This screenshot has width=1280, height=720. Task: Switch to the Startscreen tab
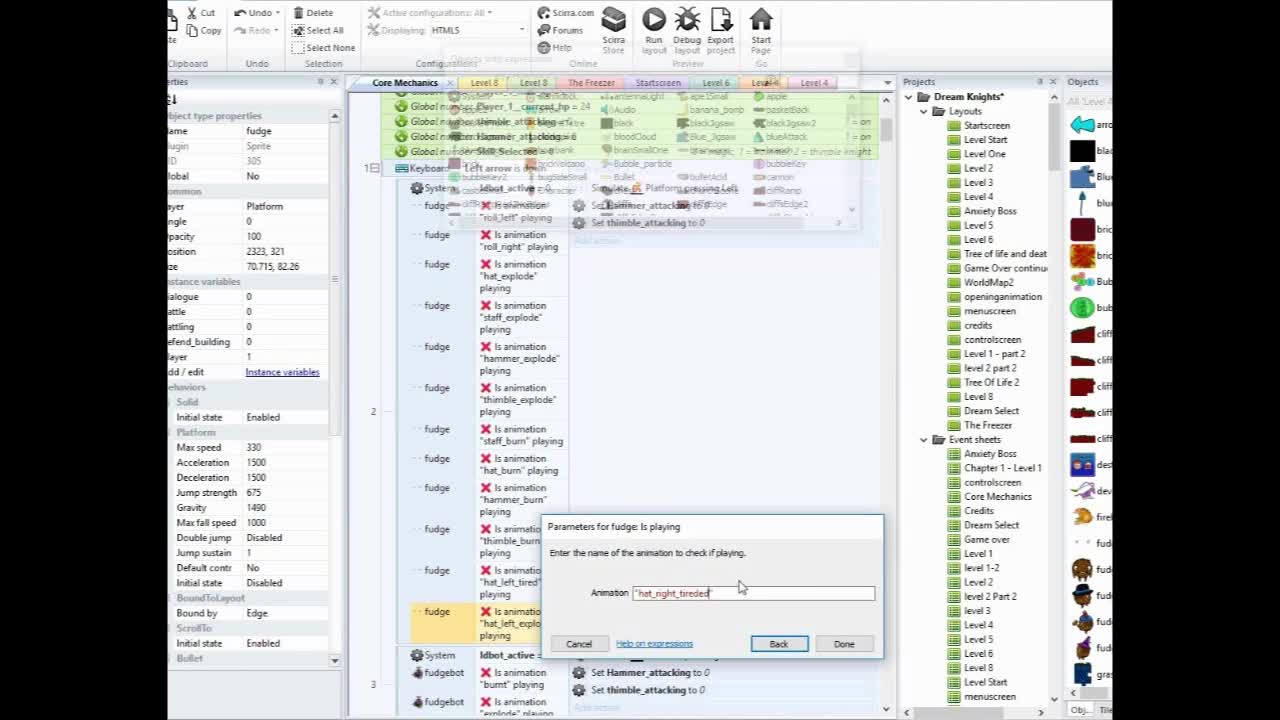pyautogui.click(x=658, y=83)
